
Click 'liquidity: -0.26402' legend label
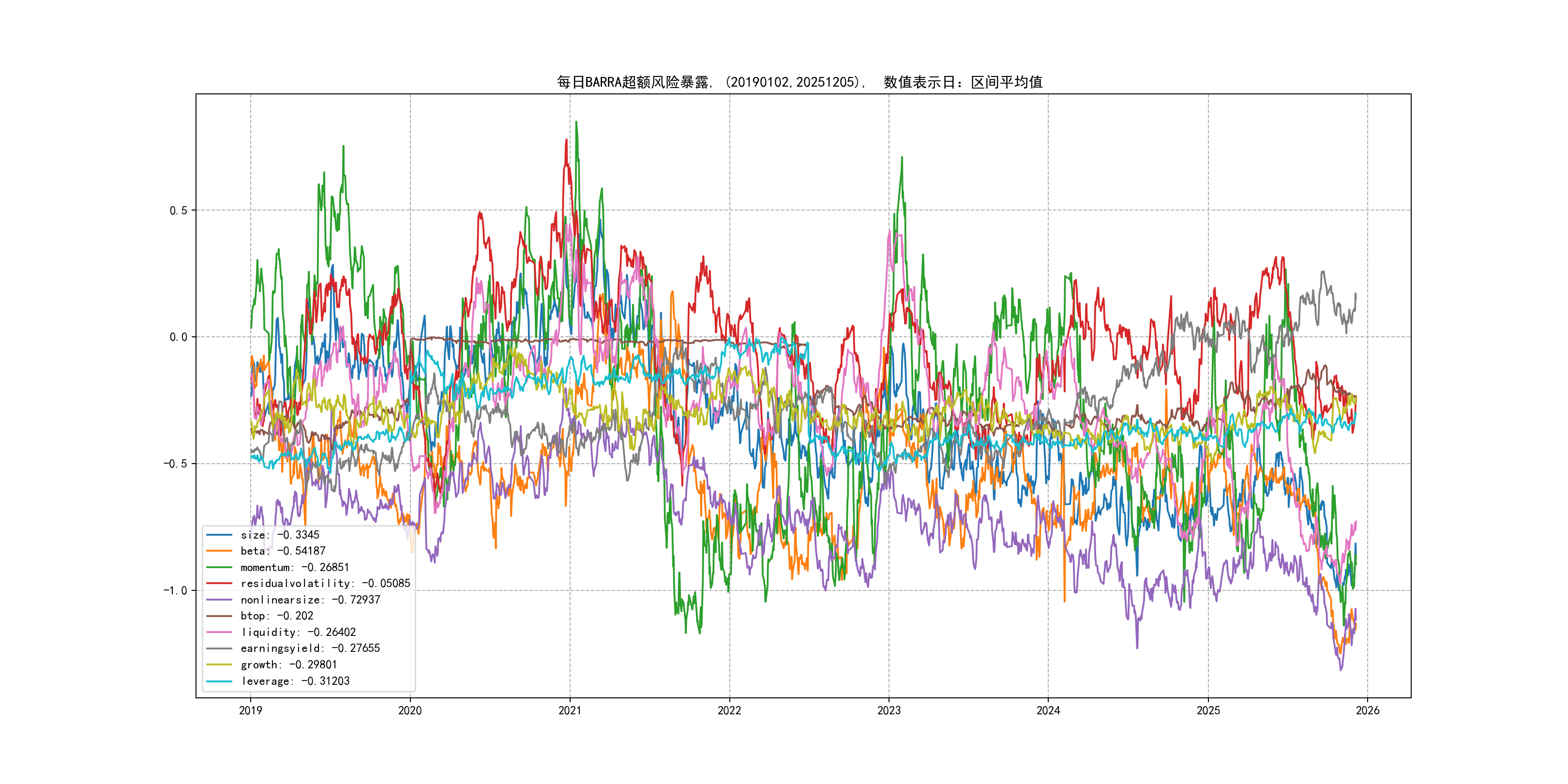298,633
